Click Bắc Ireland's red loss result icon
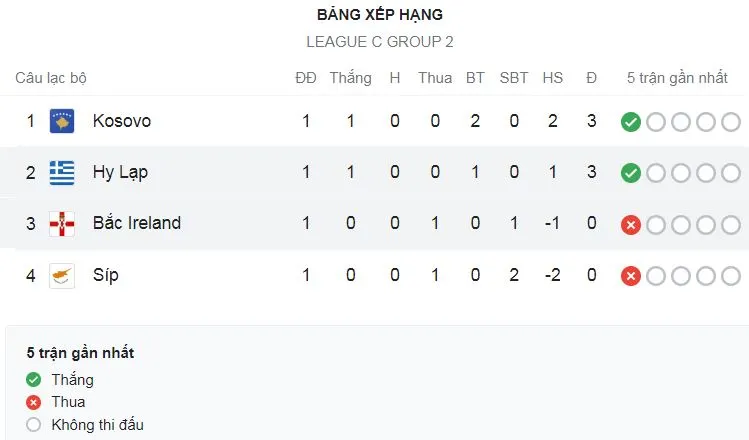Screen dimensions: 749x440 630,224
